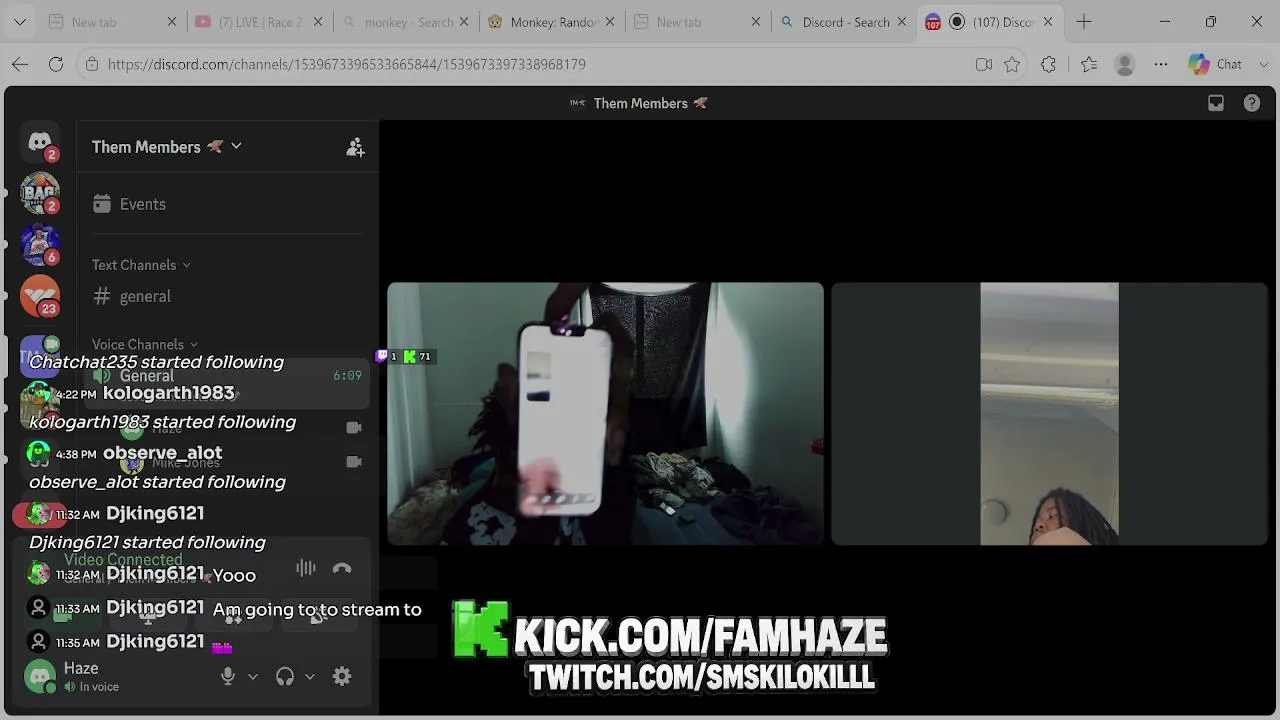This screenshot has height=720, width=1280.
Task: Close the LIVE Race 2 tab
Action: pos(317,22)
